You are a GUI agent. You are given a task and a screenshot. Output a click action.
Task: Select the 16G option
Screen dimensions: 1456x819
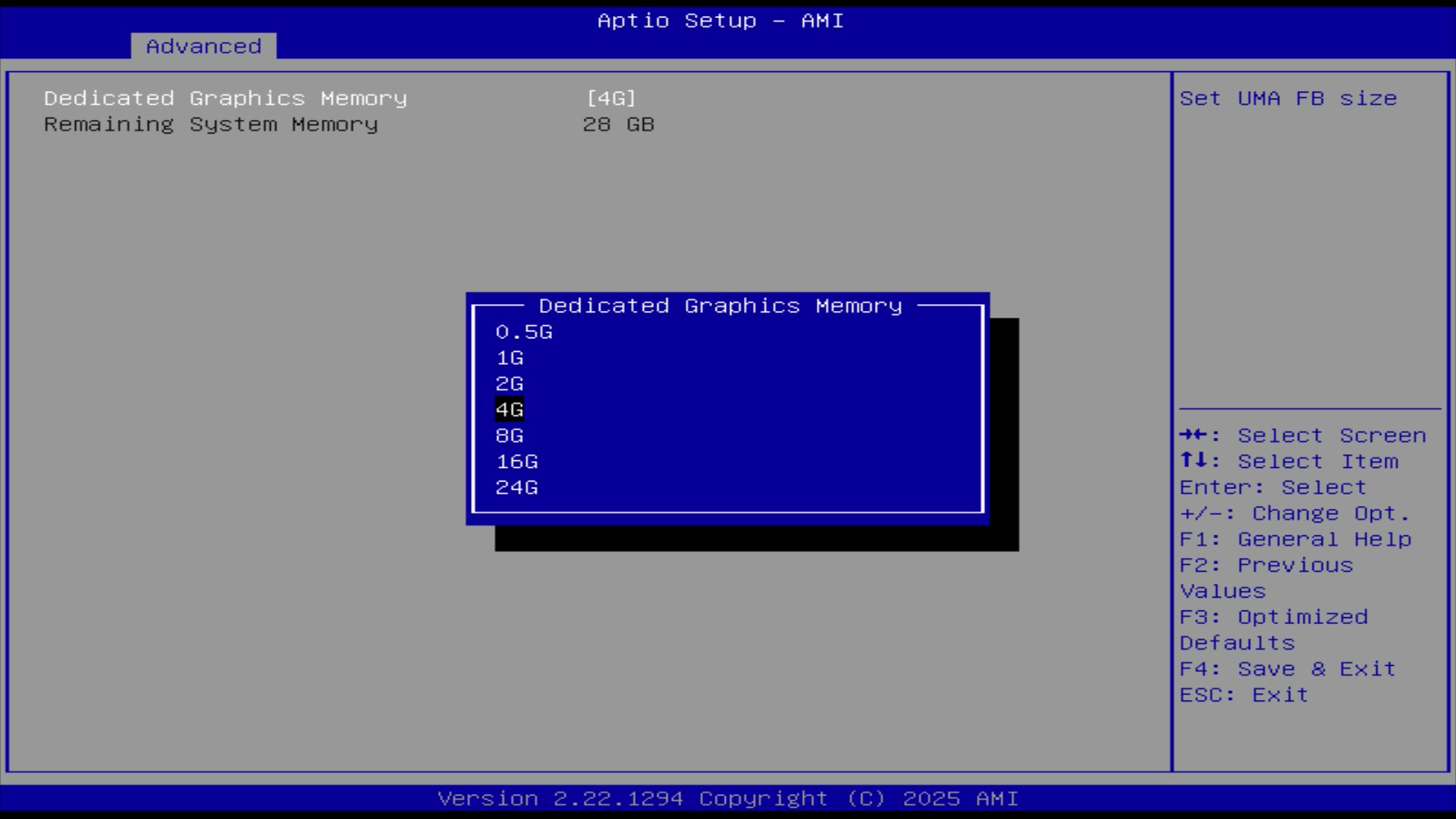click(x=516, y=462)
